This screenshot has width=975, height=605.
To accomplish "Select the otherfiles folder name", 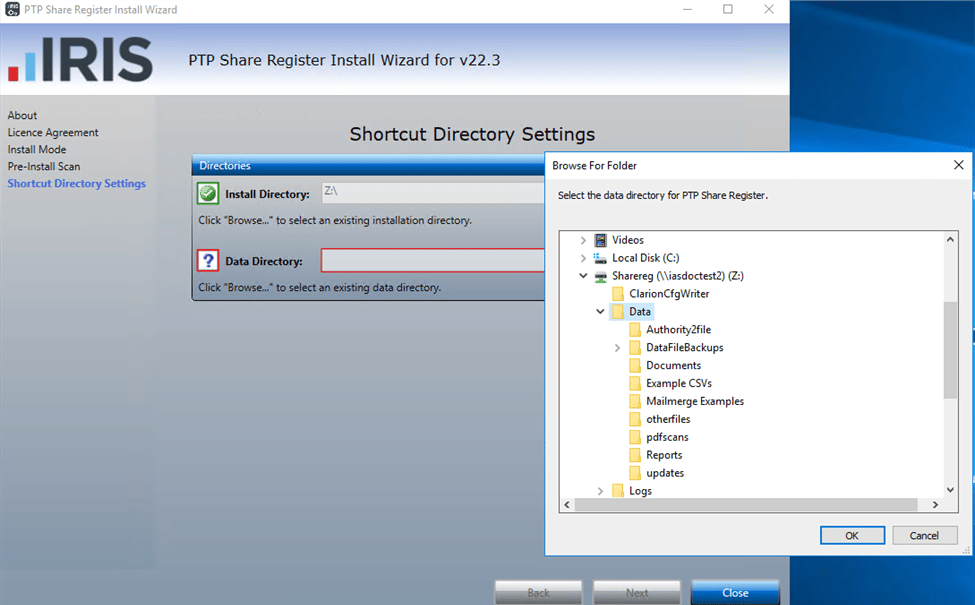I will point(668,419).
